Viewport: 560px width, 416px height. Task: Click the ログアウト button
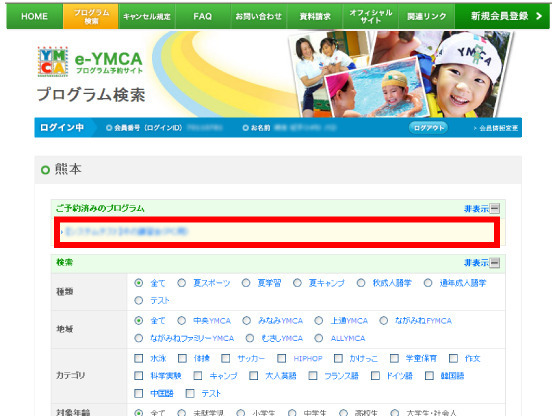[429, 128]
